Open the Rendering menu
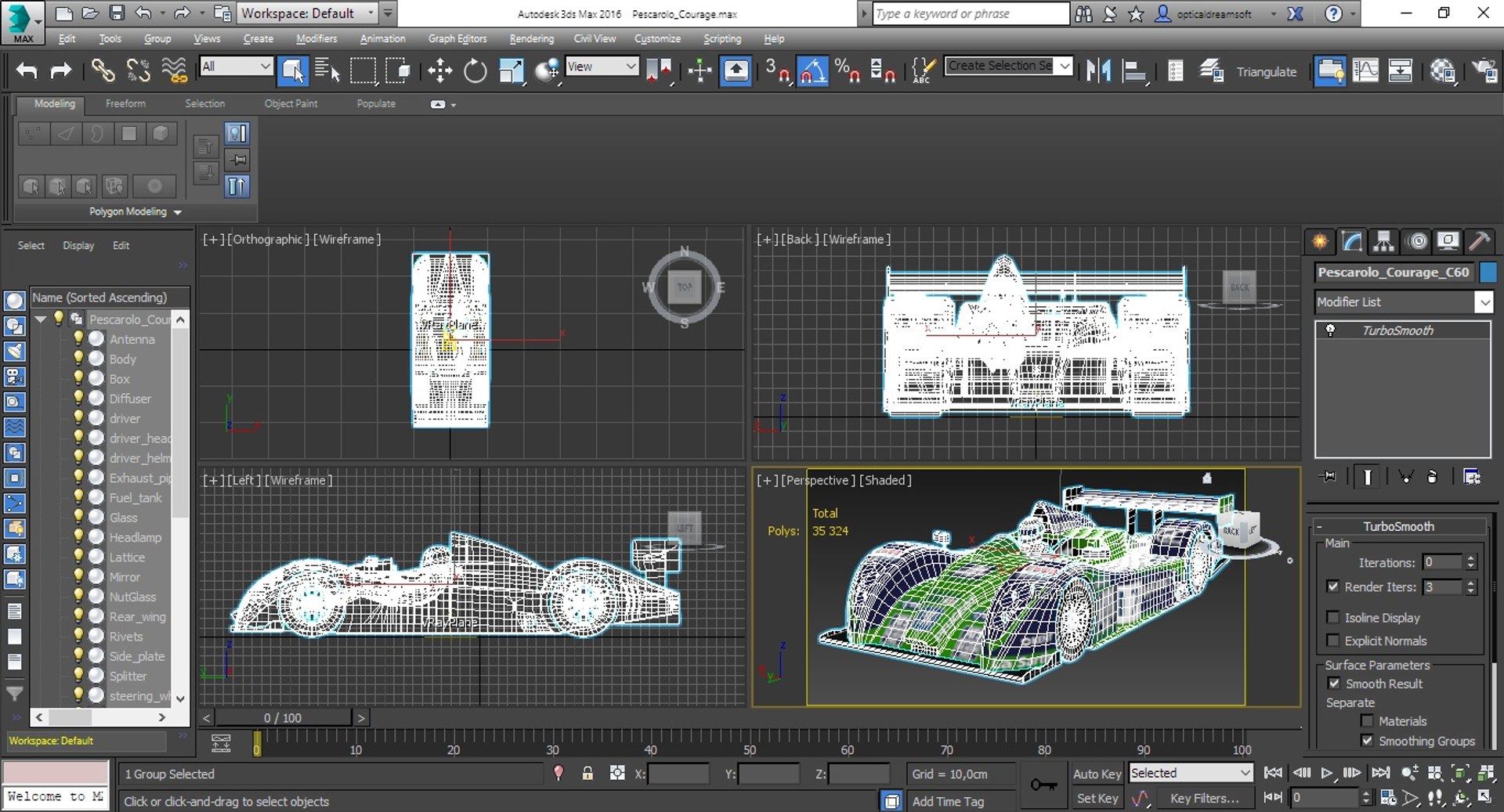The height and width of the screenshot is (812, 1504). click(x=531, y=38)
